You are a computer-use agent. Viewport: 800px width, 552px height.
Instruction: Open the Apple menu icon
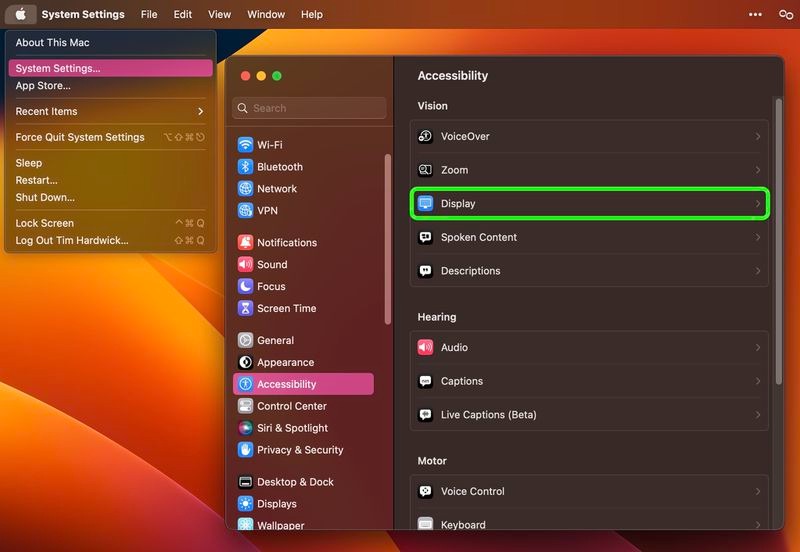pos(20,14)
